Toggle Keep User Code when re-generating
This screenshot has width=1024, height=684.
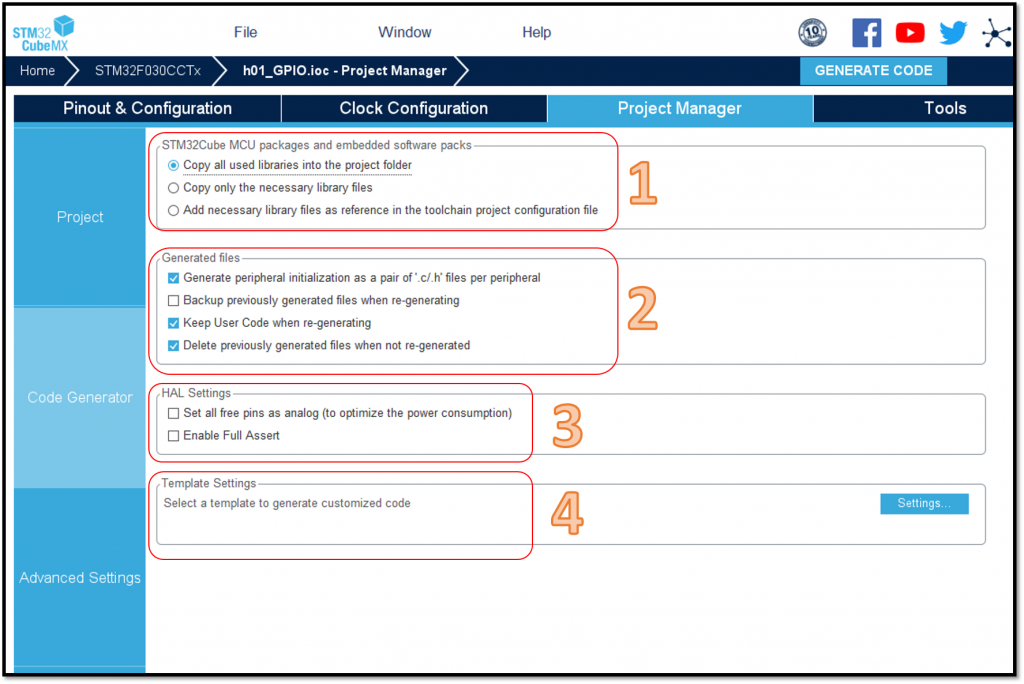tap(173, 323)
